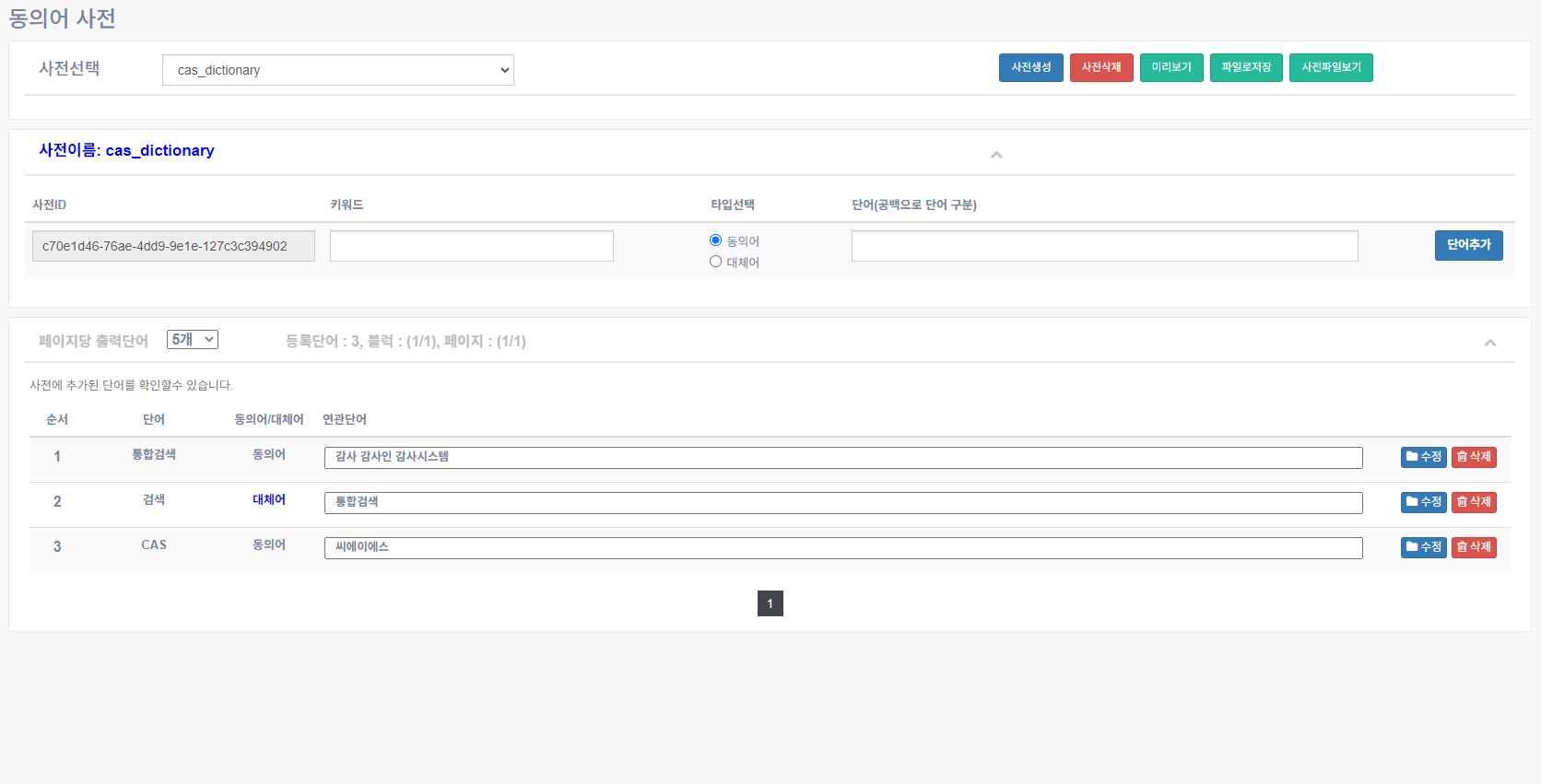Focus the 단어 input field
This screenshot has height=784, width=1541.
point(1104,246)
